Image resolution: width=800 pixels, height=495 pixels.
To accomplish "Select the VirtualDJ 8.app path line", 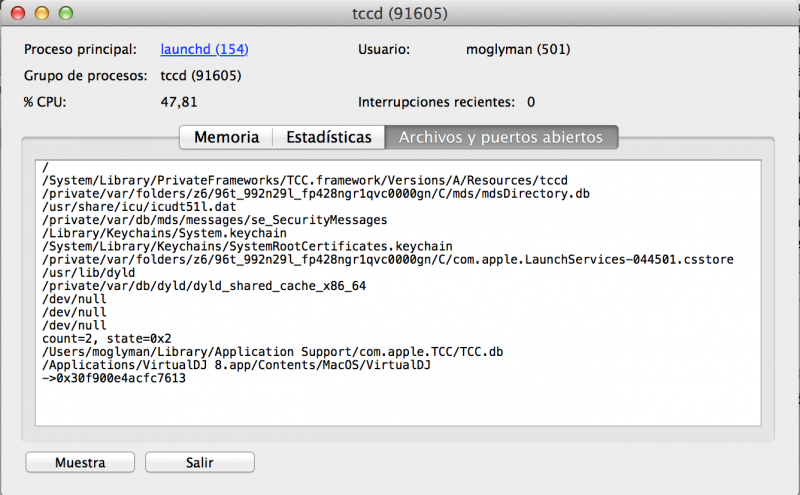I will (x=236, y=365).
